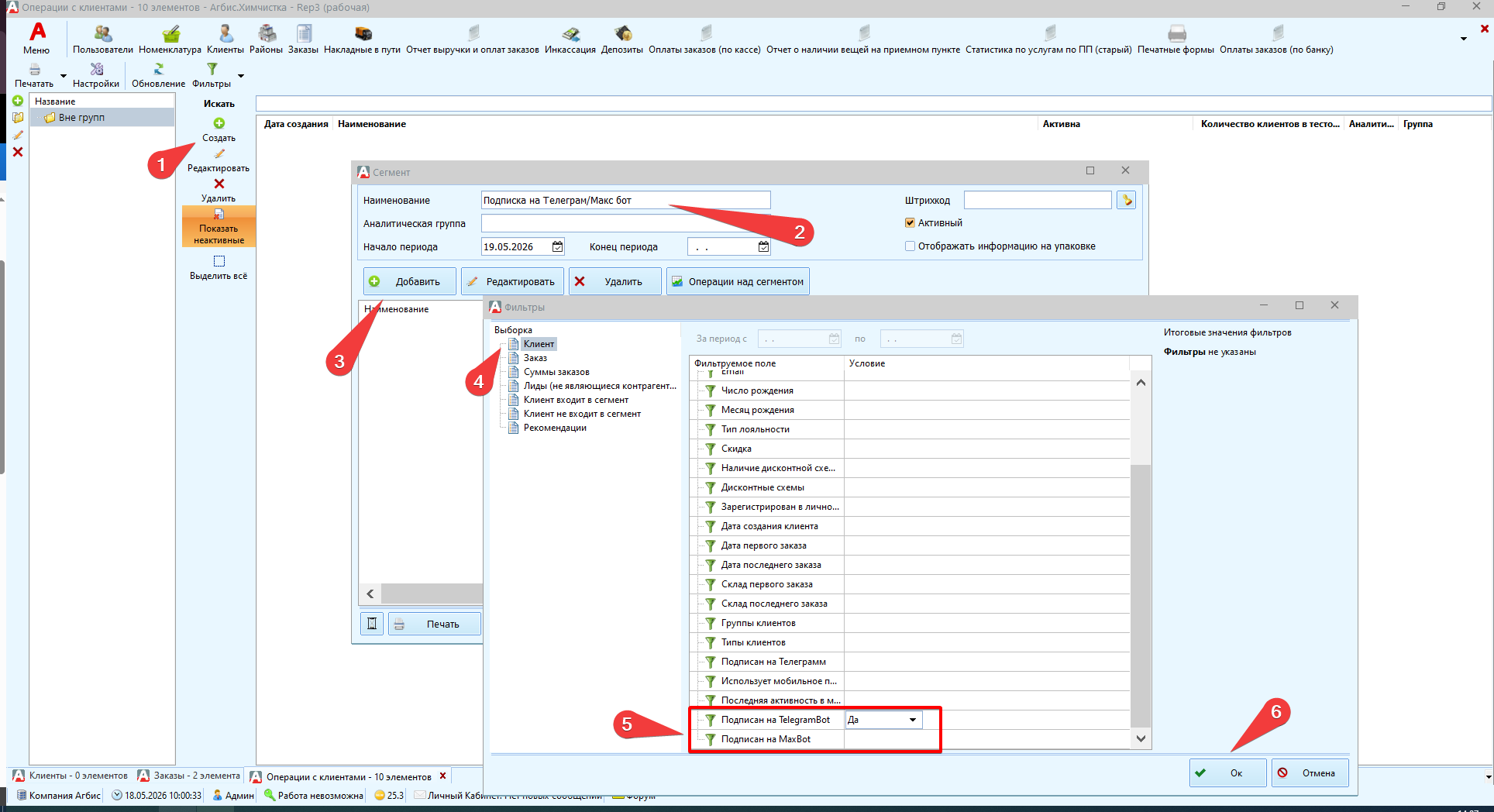Select Суммы заказов in Выборка tree
Image resolution: width=1494 pixels, height=812 pixels.
point(556,372)
